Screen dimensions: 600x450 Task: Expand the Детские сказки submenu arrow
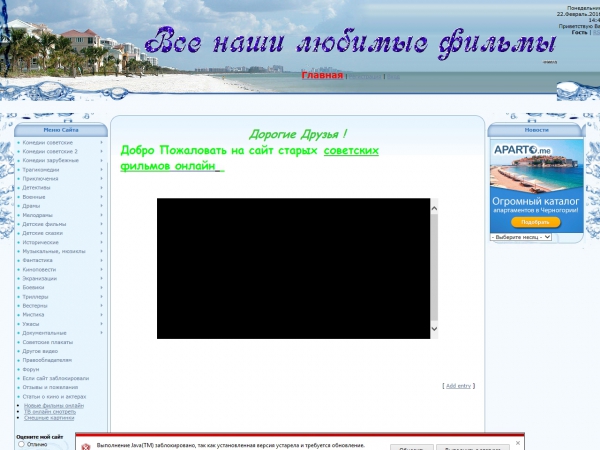coord(101,233)
